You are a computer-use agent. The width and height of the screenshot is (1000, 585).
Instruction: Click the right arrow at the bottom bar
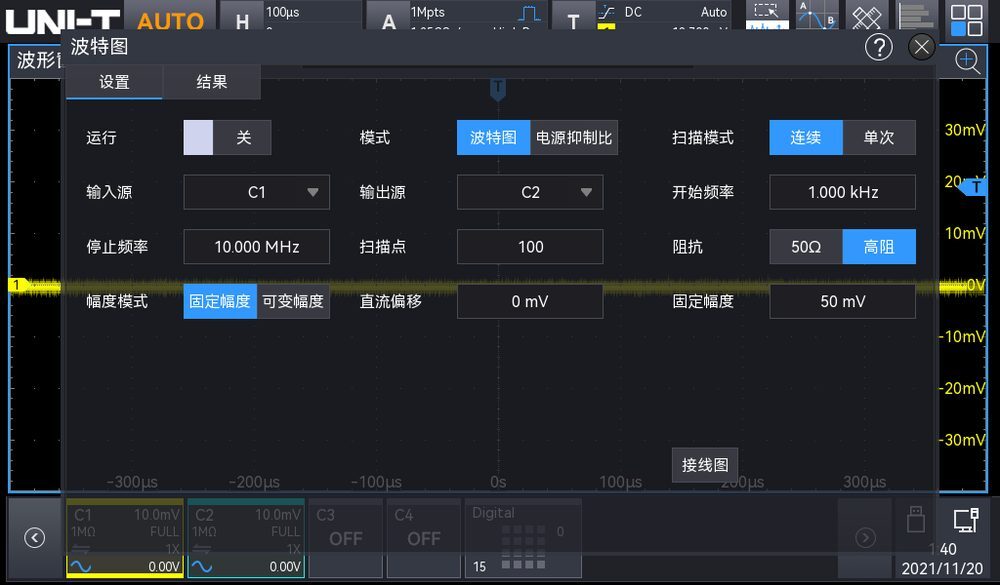coord(865,538)
